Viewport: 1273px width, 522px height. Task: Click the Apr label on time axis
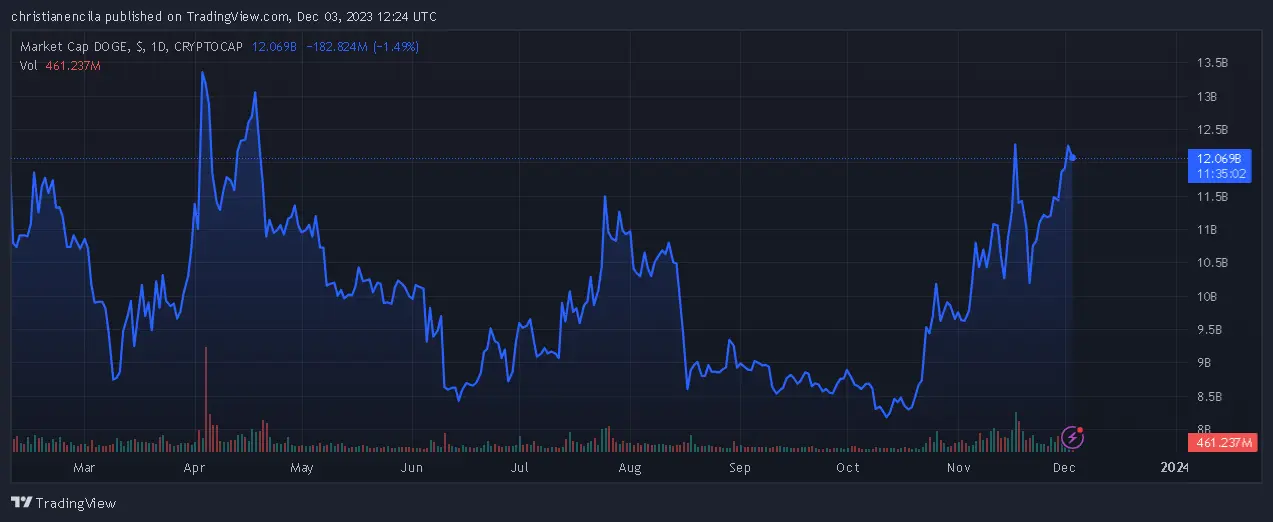194,467
